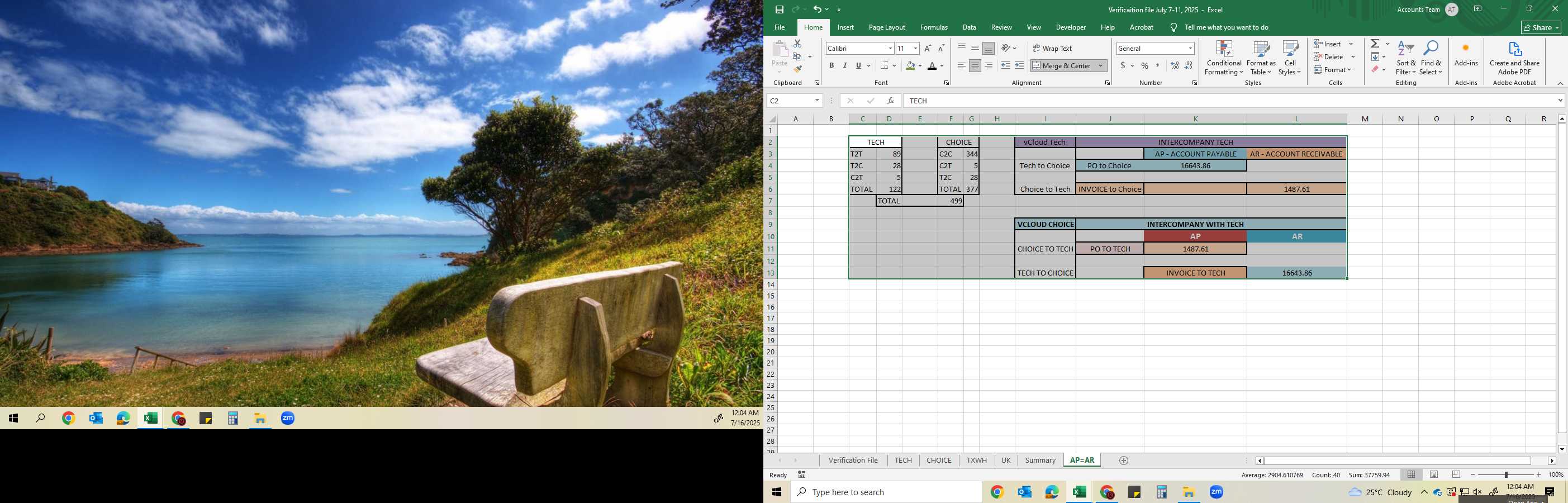1568x503 pixels.
Task: Decrease indent in Alignment group
Action: 1006,66
